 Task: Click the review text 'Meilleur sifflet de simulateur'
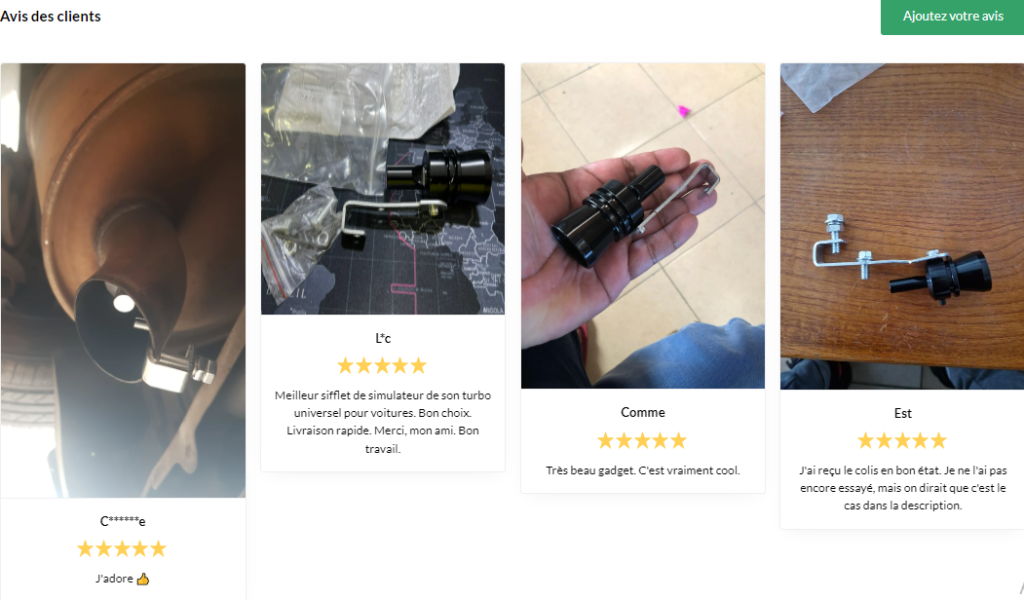383,422
